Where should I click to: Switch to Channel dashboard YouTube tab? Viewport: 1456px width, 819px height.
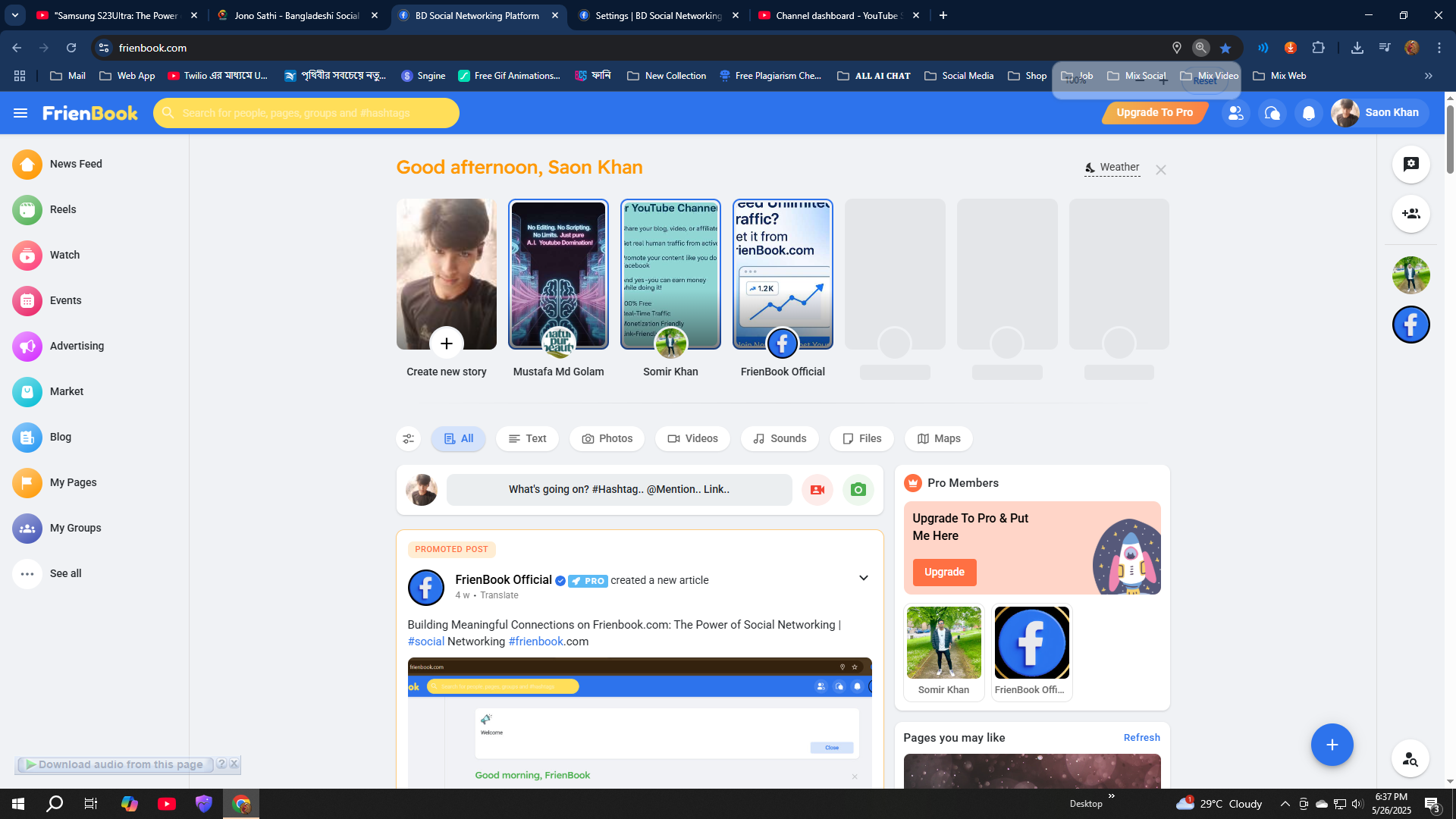(838, 15)
